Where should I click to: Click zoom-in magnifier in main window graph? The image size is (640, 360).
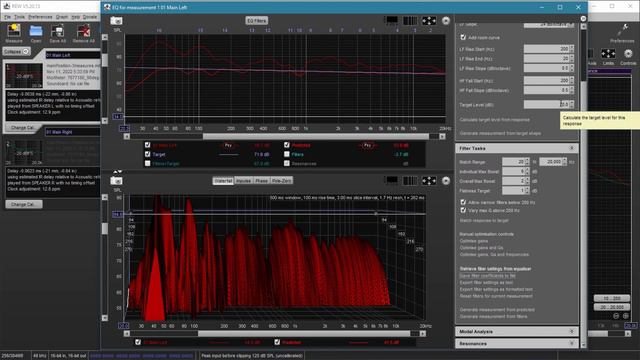click(626, 316)
